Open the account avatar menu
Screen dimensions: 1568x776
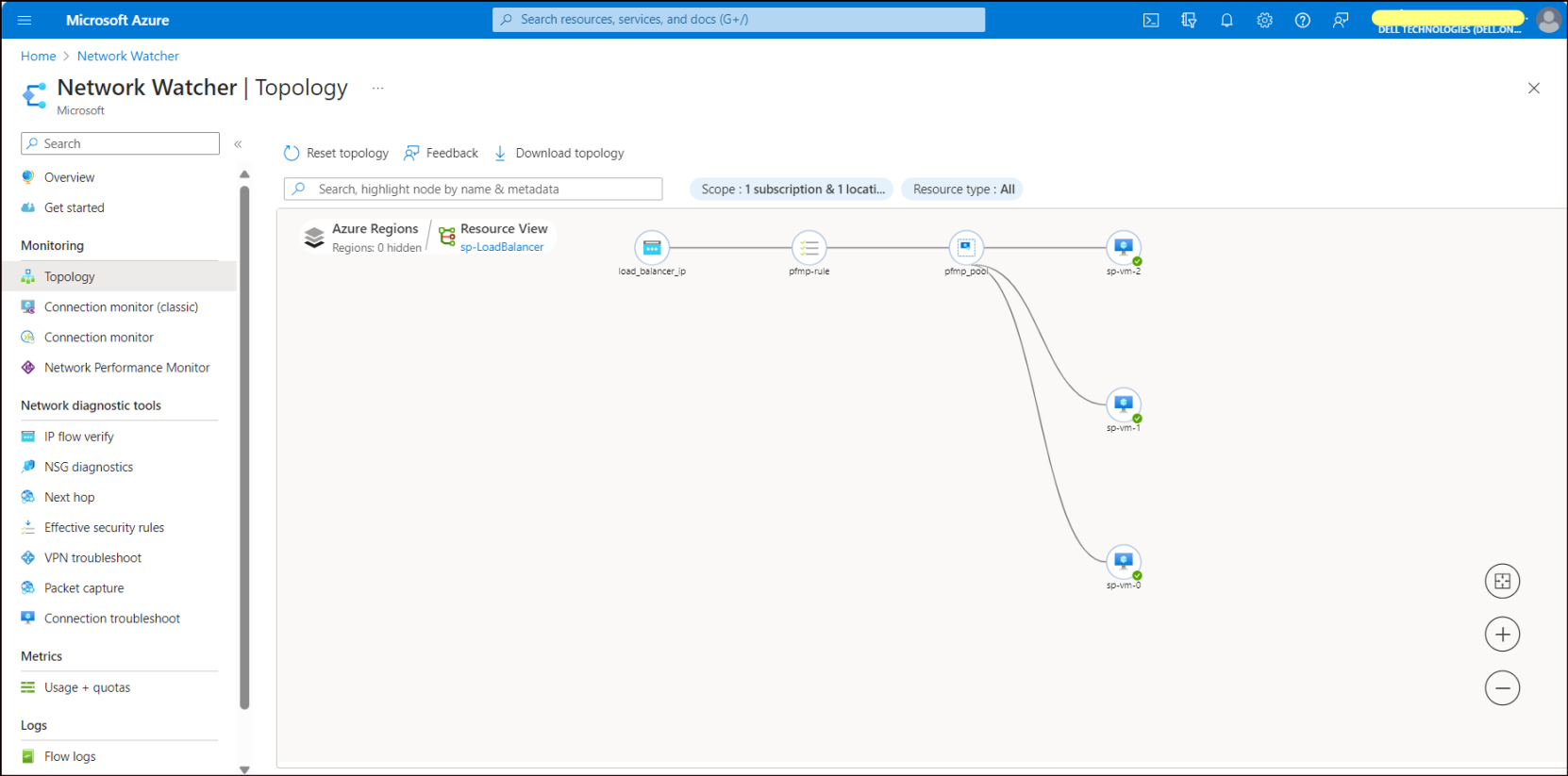1548,20
